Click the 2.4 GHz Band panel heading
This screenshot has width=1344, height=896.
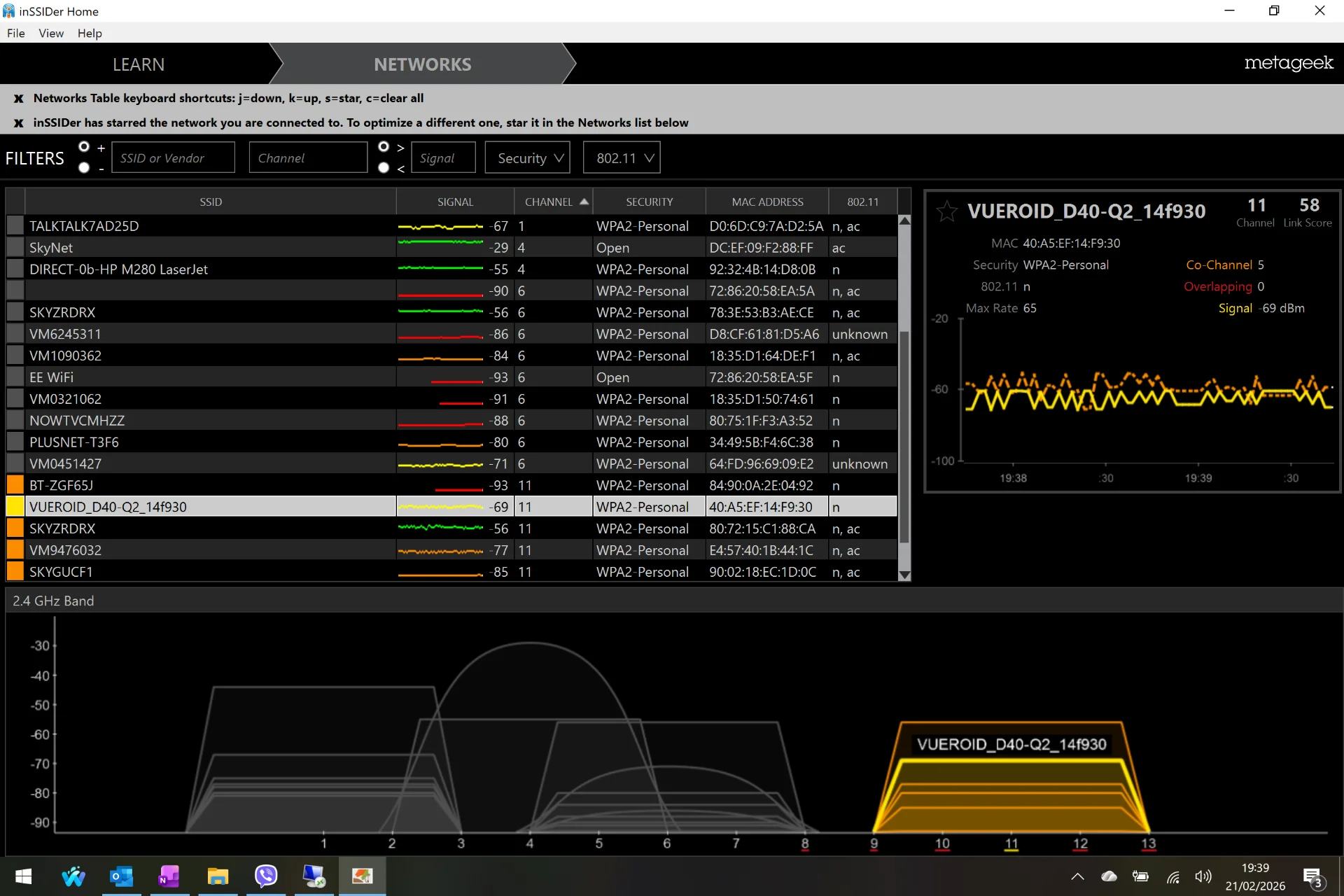53,601
